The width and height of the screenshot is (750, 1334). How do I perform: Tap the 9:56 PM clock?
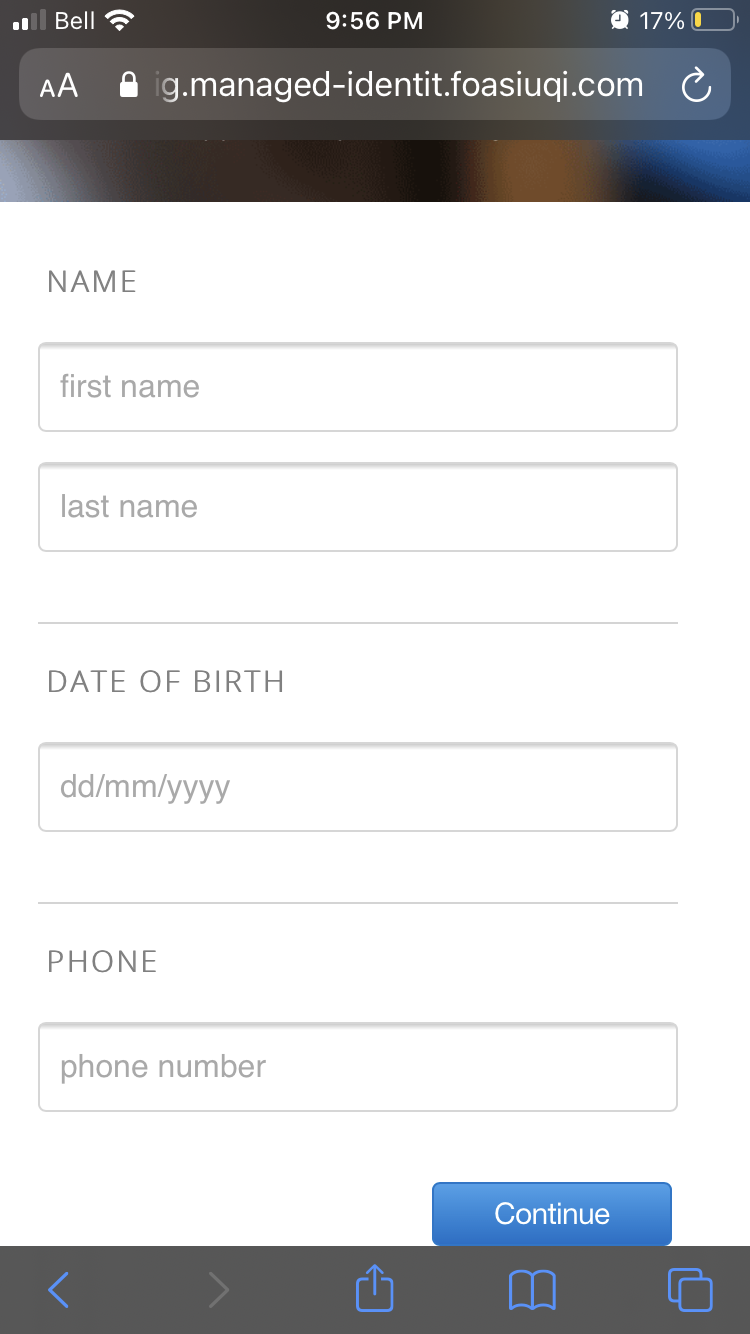coord(375,20)
